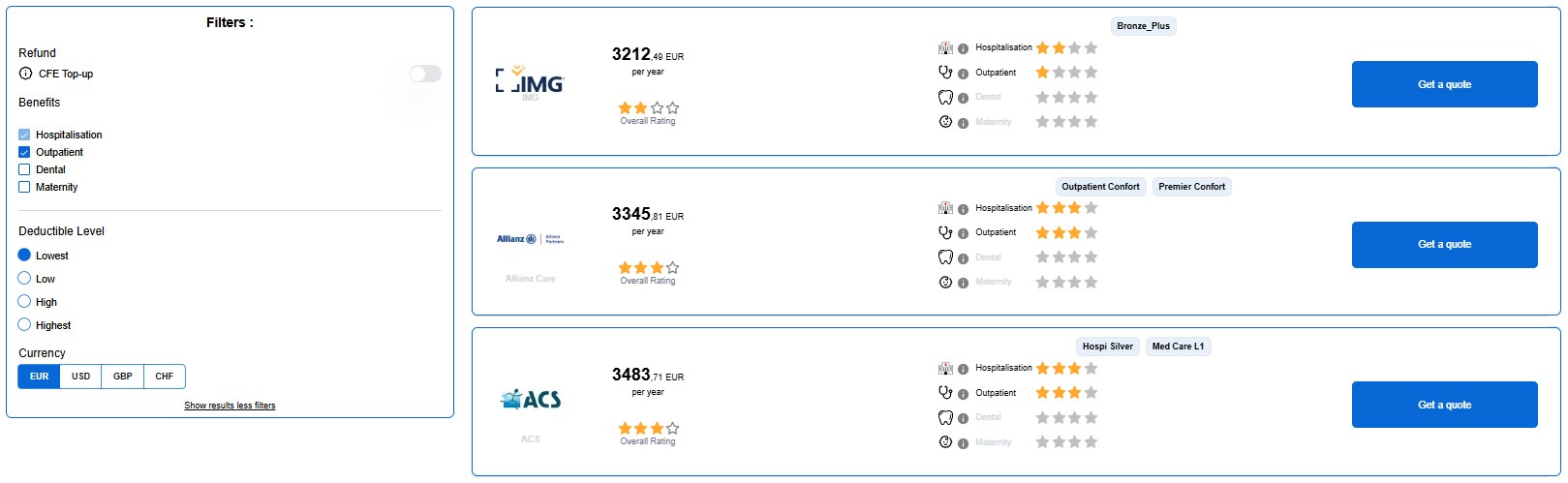
Task: Uncheck the Outpatient benefit checkbox
Action: pyautogui.click(x=24, y=152)
